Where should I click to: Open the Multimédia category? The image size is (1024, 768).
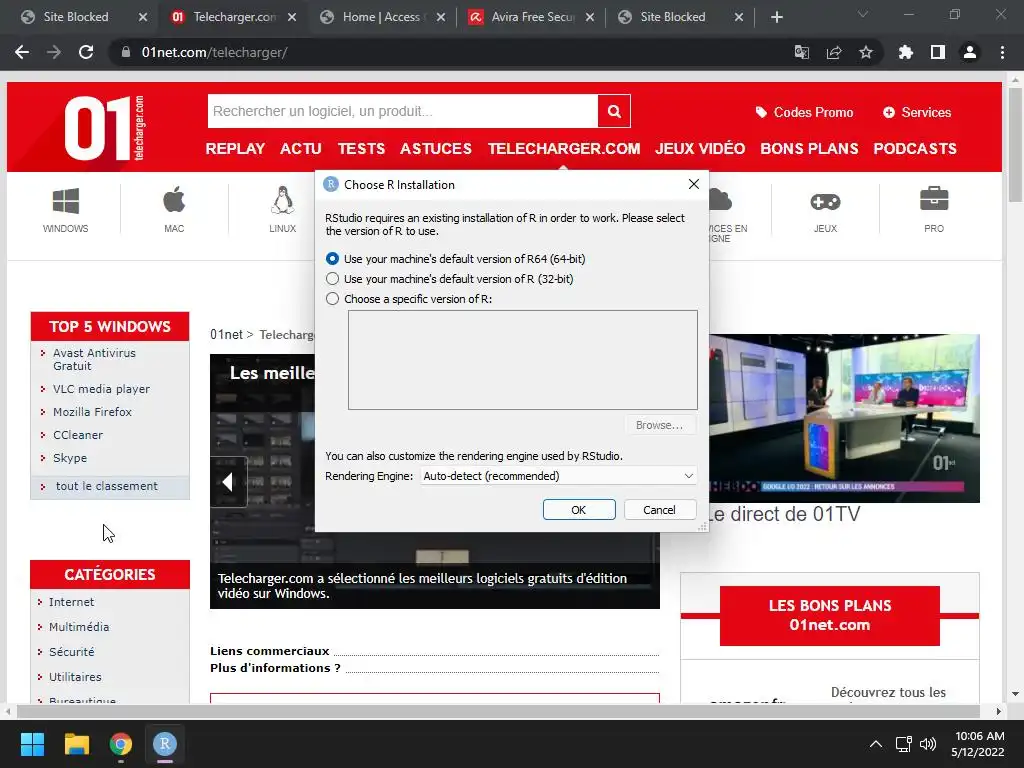(79, 627)
